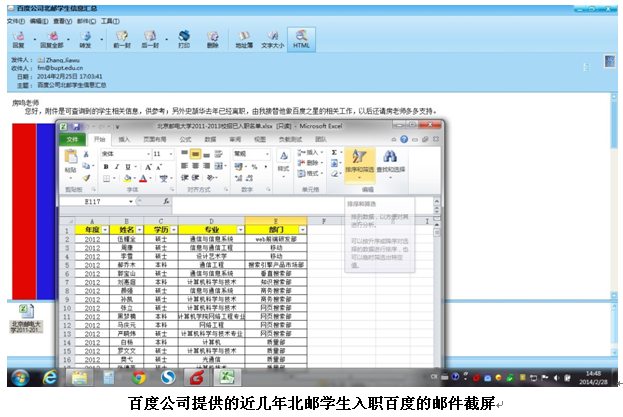
Task: Open filter dropdown on 专业 column
Action: [x=240, y=230]
